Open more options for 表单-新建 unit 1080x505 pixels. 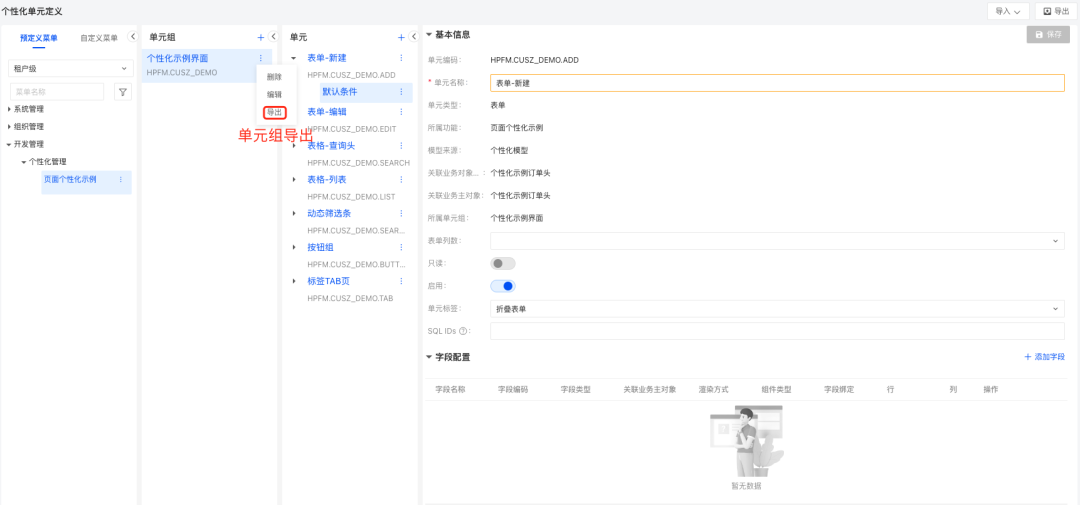(x=402, y=59)
